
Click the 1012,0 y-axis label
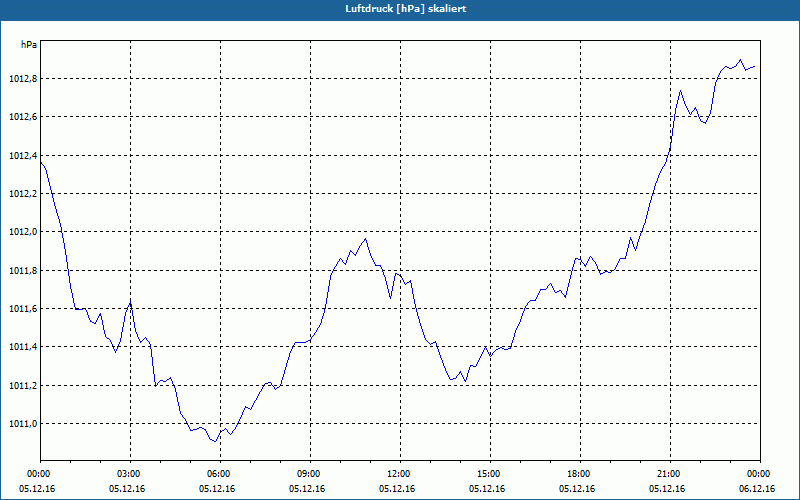click(22, 232)
